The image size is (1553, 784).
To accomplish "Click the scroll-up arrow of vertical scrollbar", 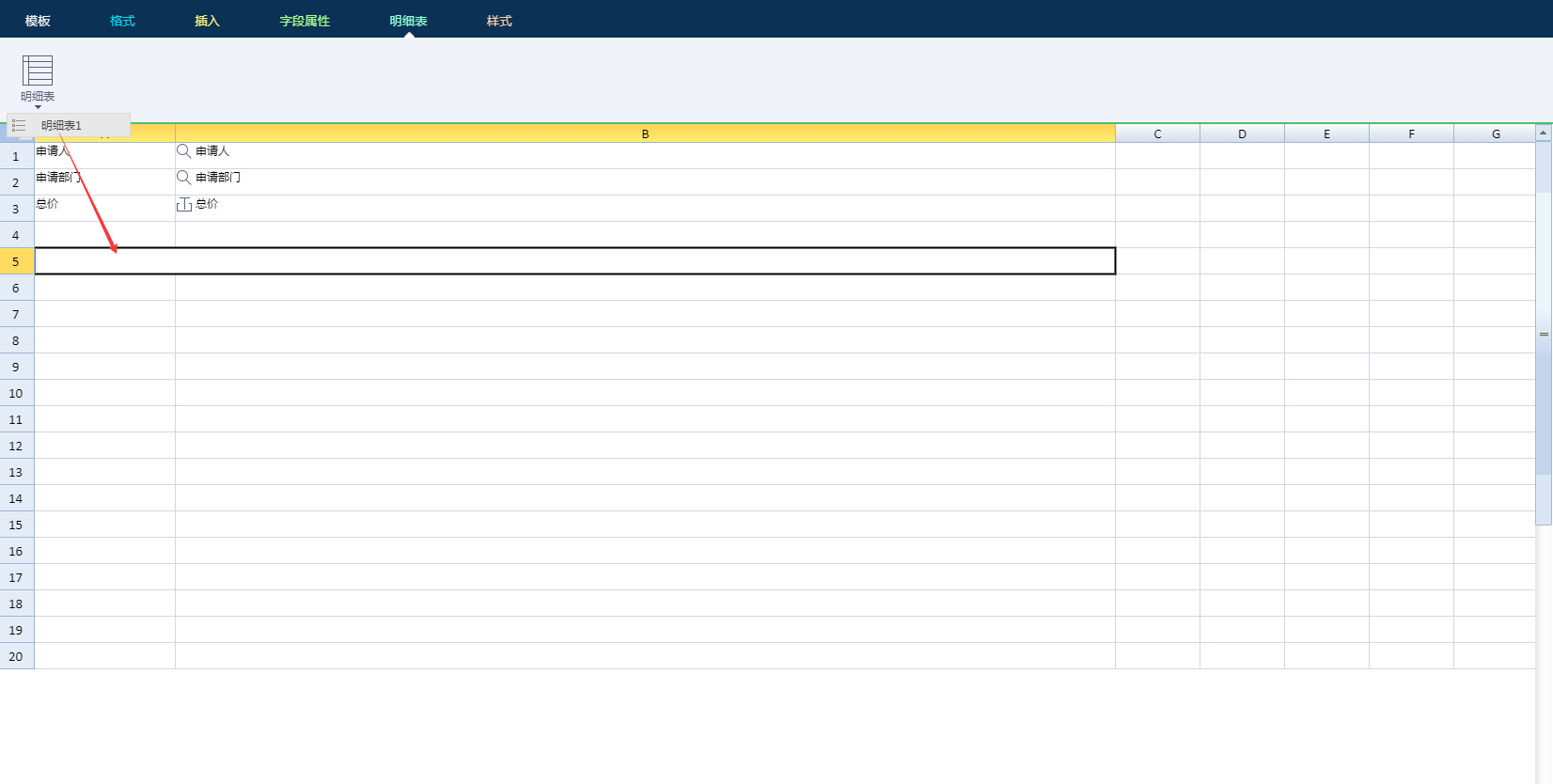I will [1544, 133].
